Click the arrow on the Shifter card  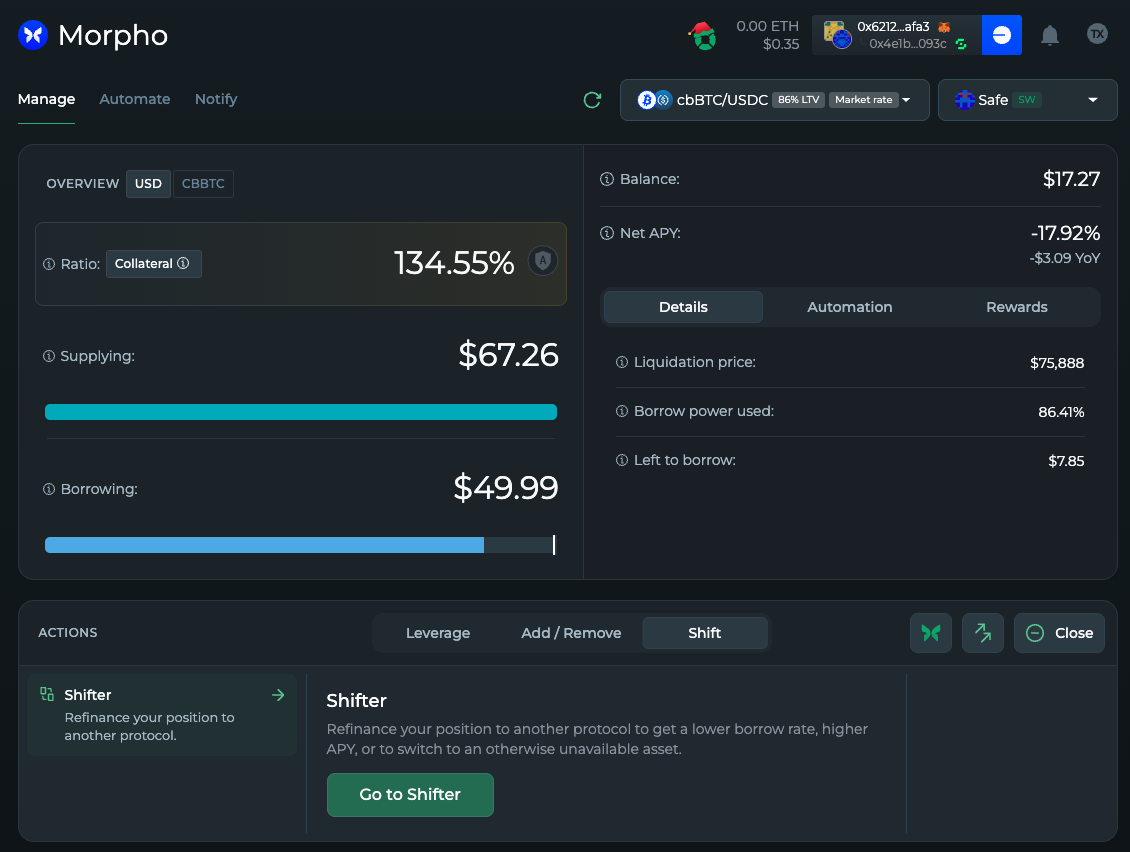(x=278, y=695)
